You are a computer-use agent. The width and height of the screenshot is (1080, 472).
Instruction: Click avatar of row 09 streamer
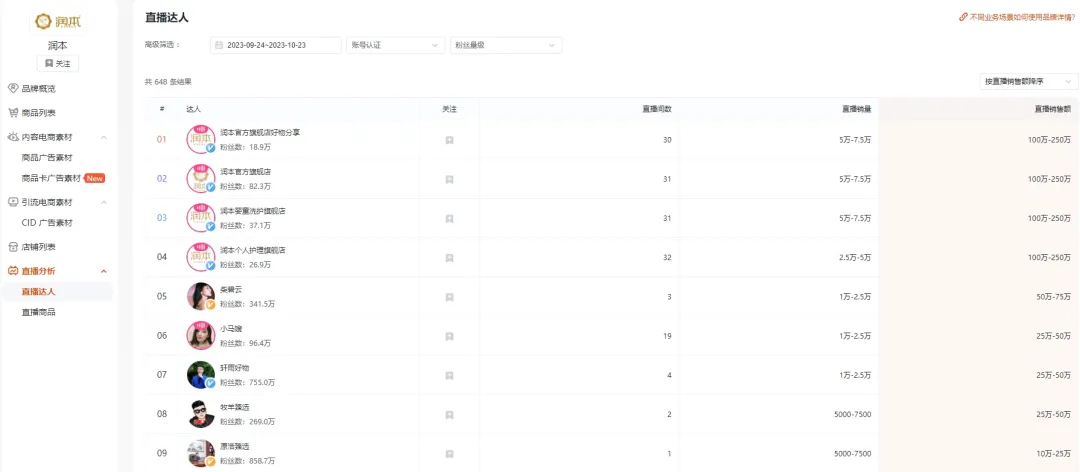(x=201, y=453)
